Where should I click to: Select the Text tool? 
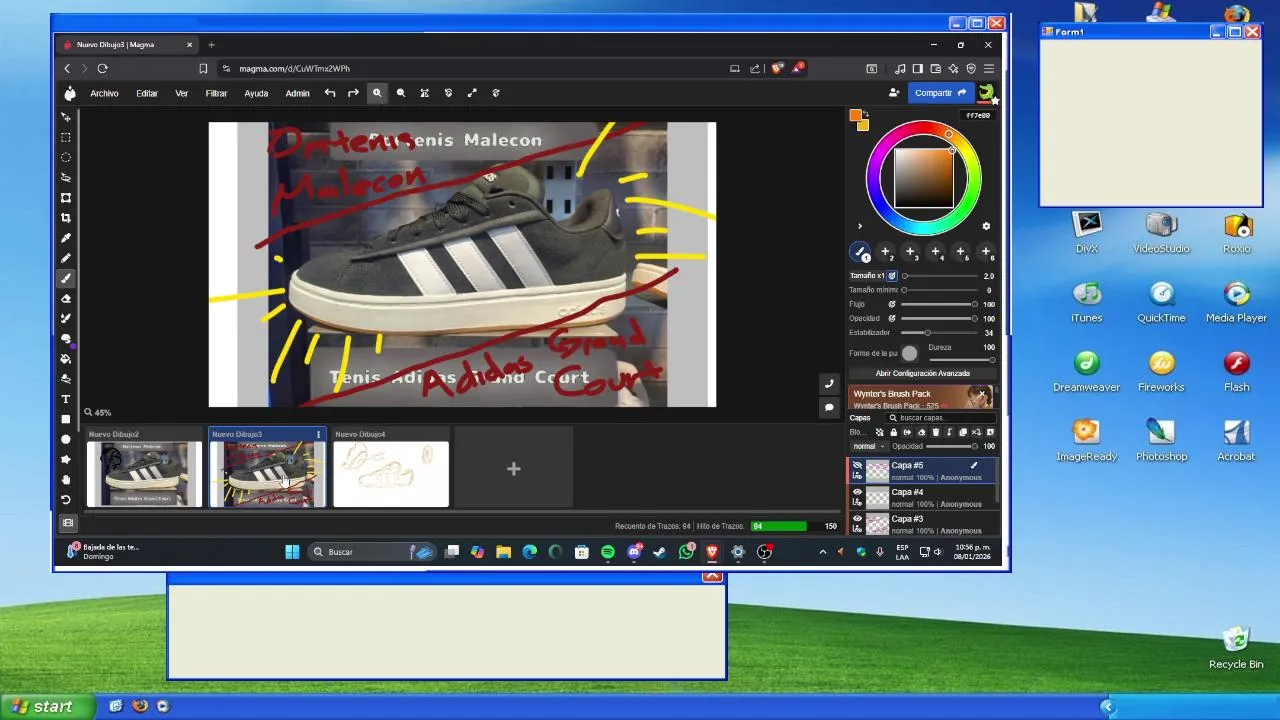pyautogui.click(x=66, y=399)
